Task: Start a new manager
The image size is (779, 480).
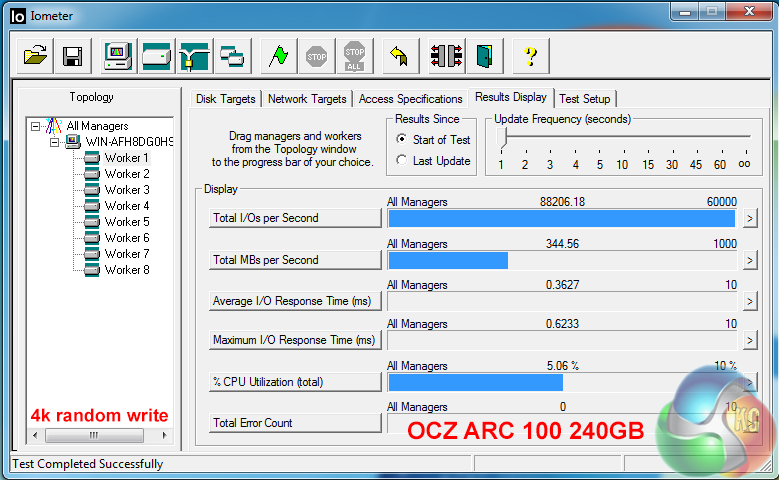Action: pyautogui.click(x=118, y=56)
